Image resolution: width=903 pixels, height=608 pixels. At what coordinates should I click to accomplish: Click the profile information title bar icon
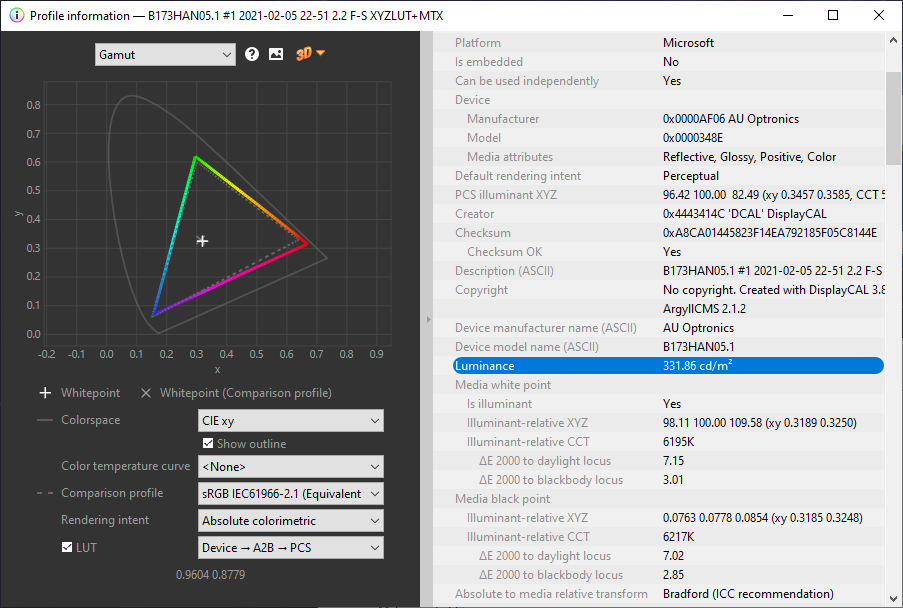pos(17,16)
